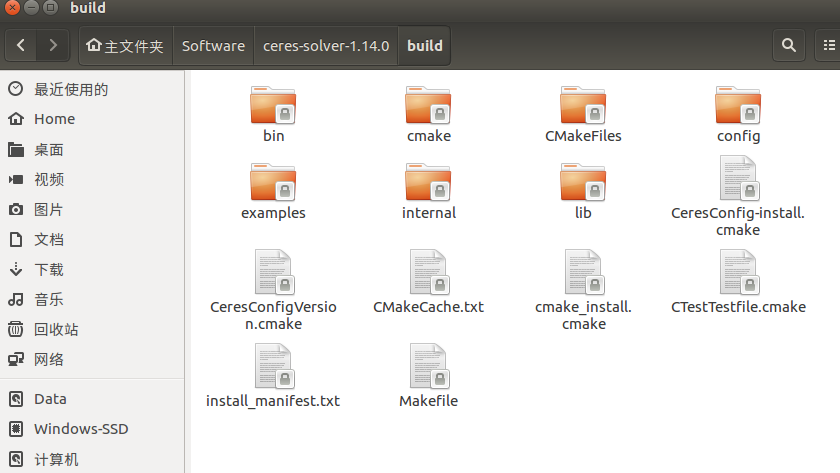Image resolution: width=840 pixels, height=473 pixels.
Task: Select 计算机 computer in the sidebar
Action: 92,459
